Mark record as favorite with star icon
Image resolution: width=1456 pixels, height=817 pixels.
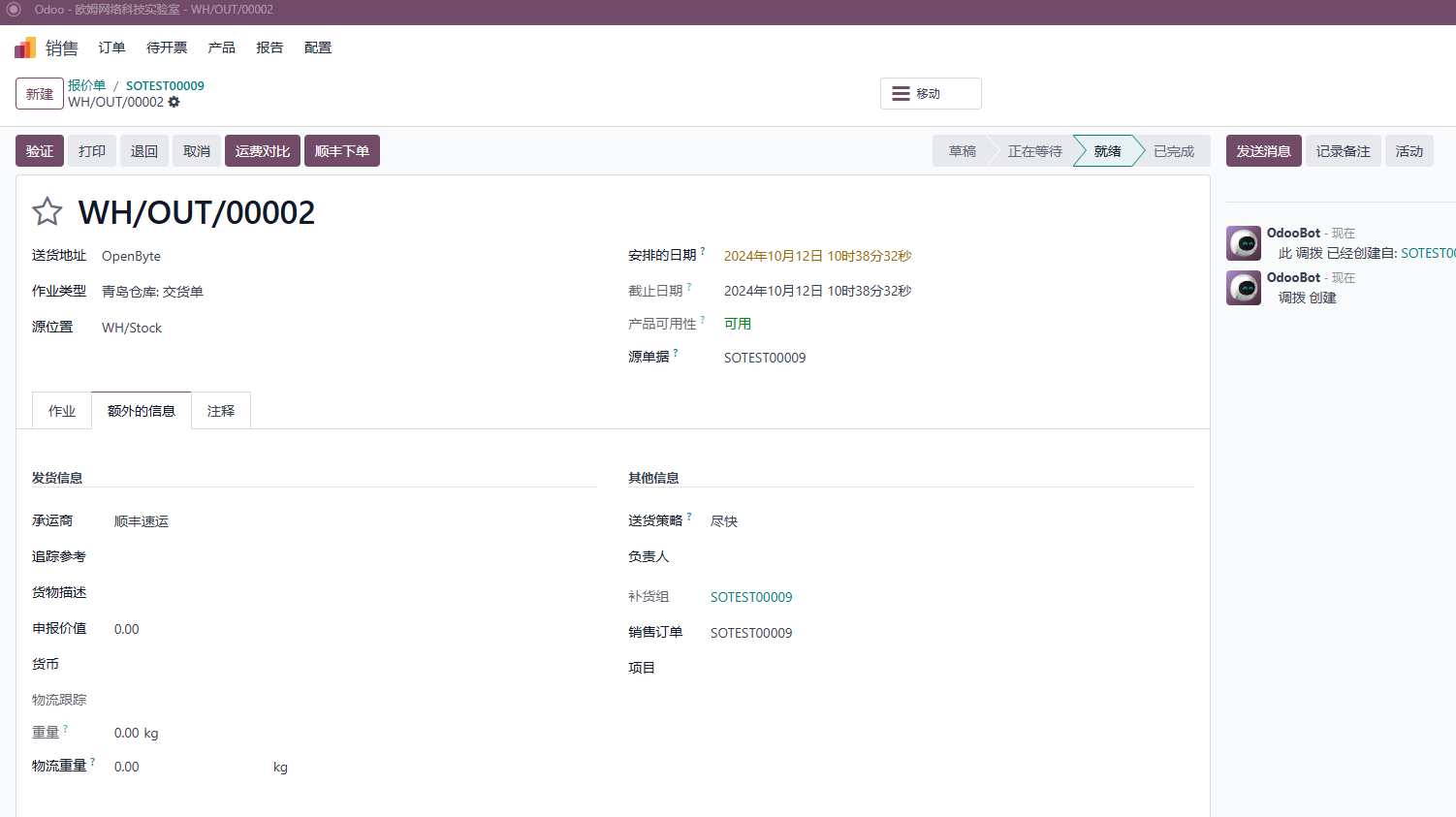tap(47, 211)
